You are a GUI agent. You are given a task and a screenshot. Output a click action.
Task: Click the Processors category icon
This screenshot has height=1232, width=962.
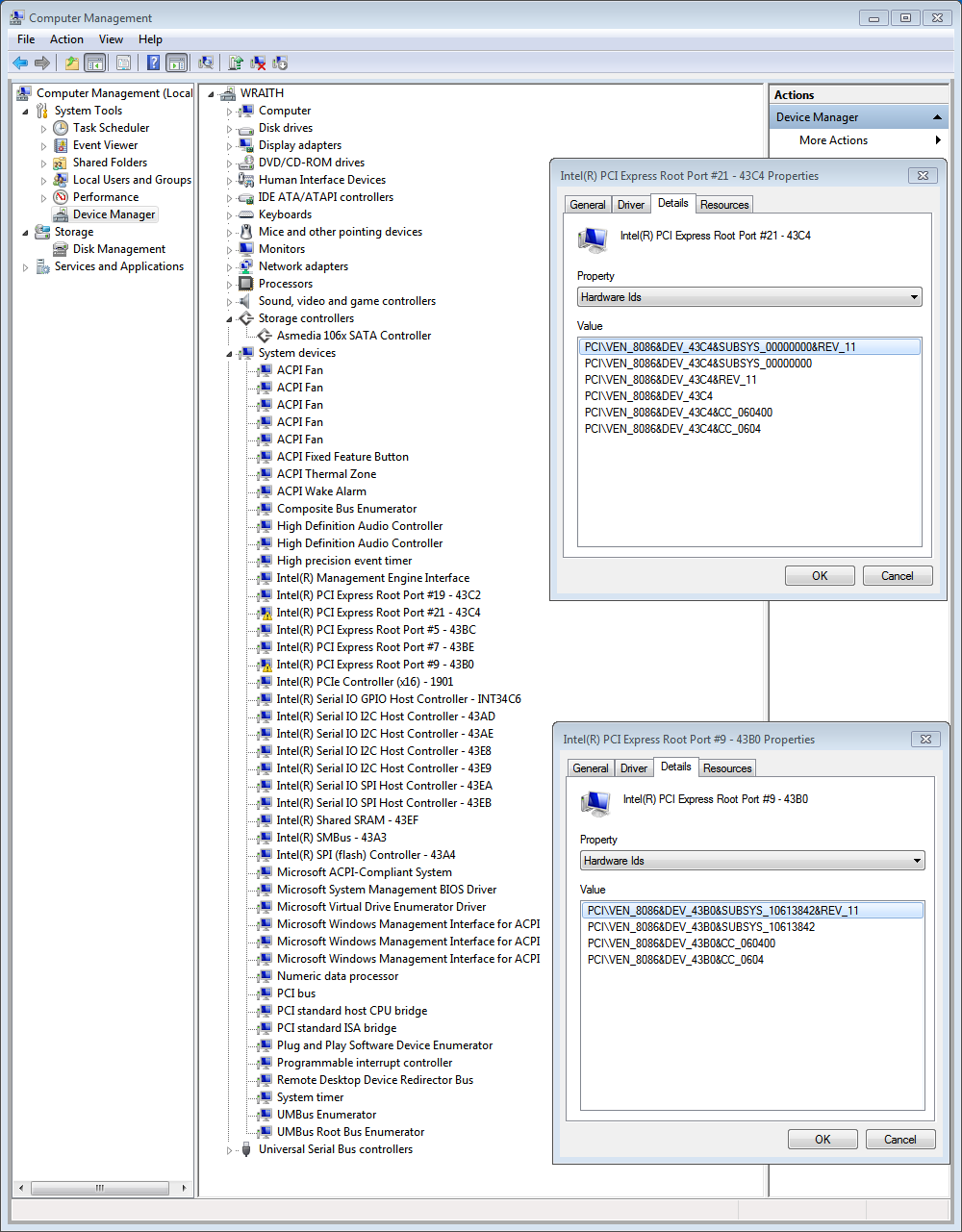point(246,284)
